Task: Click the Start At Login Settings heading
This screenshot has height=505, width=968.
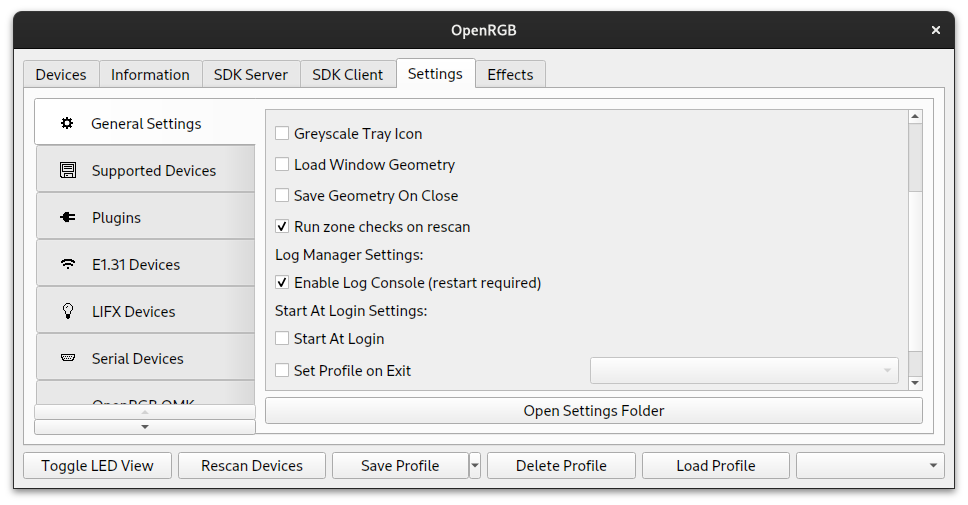Action: click(351, 311)
